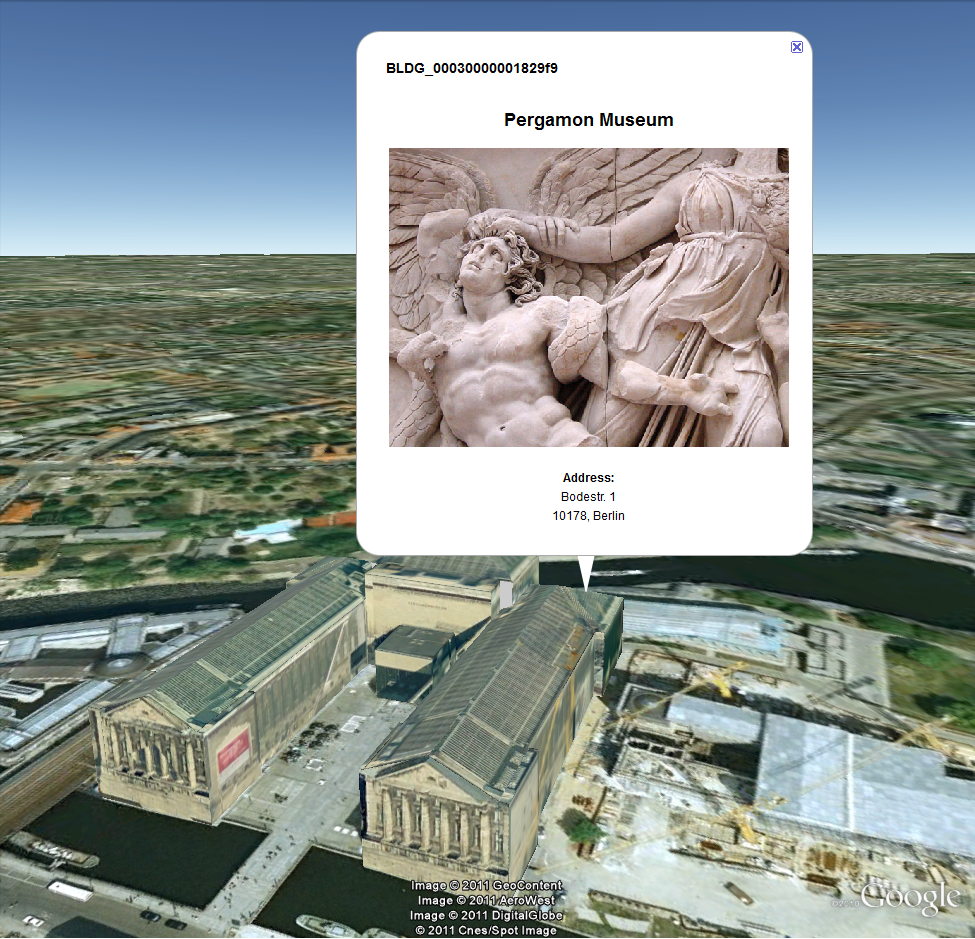Image resolution: width=975 pixels, height=939 pixels.
Task: Click the © 2011 Cnes/Spot Image attribution
Action: click(x=486, y=930)
